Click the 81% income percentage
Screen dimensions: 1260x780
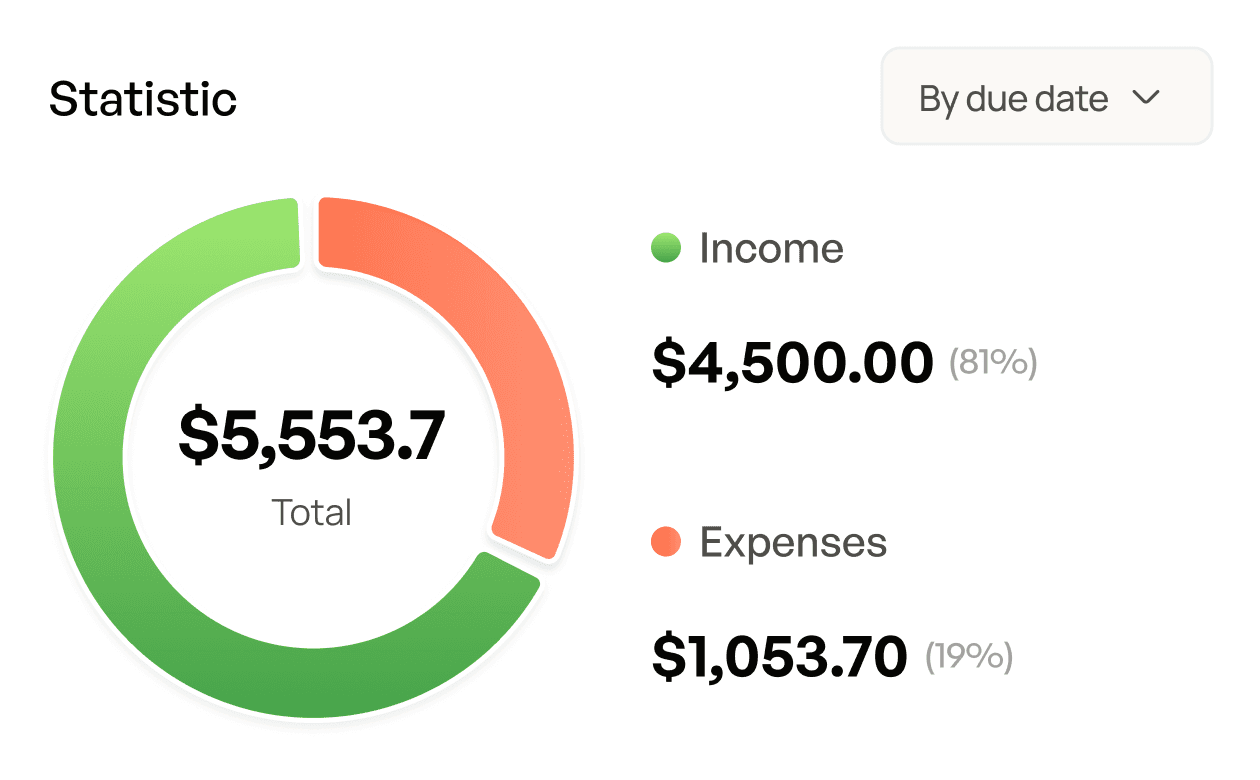point(993,362)
